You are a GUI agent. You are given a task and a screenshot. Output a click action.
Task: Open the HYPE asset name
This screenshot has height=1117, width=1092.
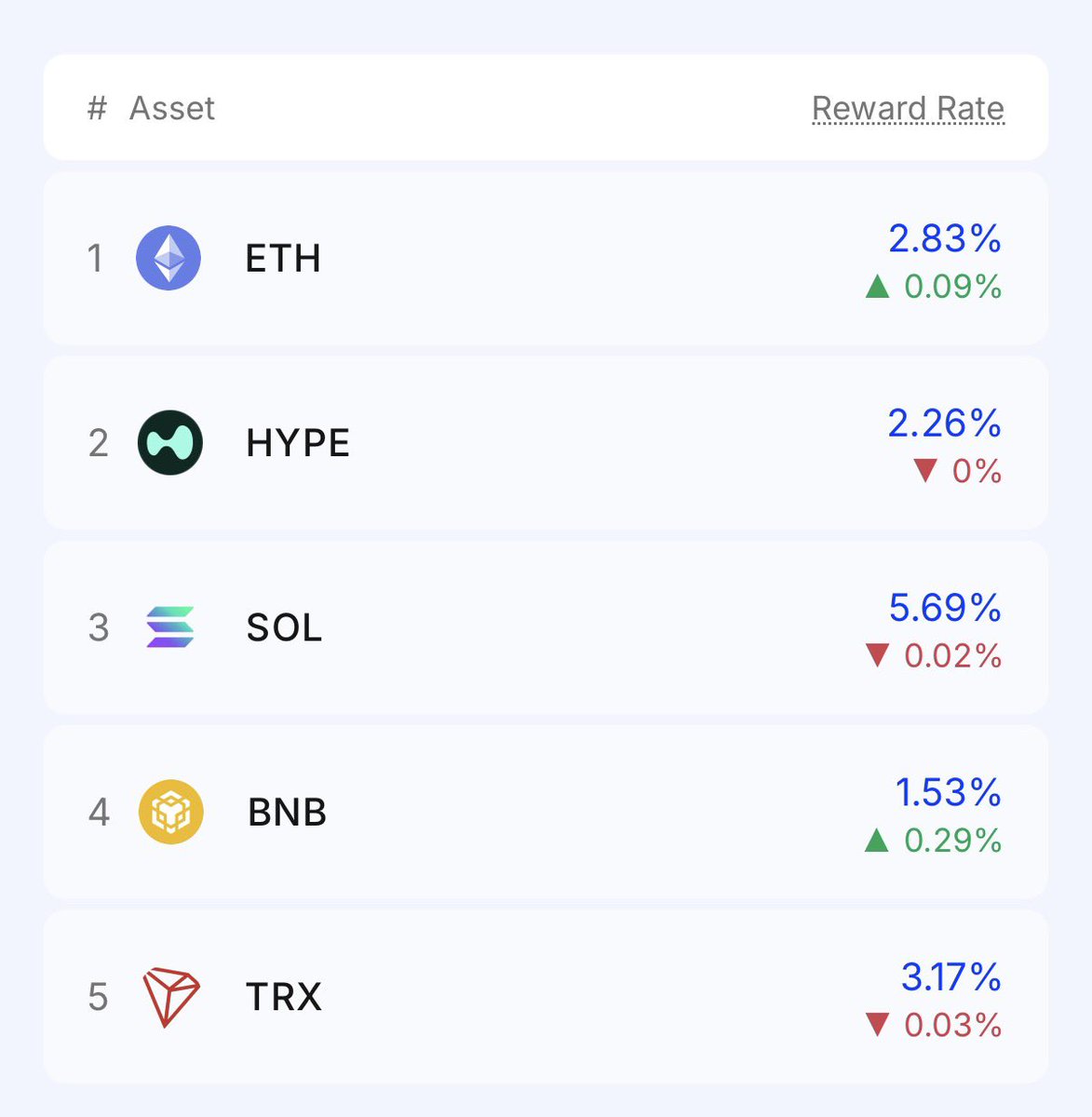(x=298, y=443)
